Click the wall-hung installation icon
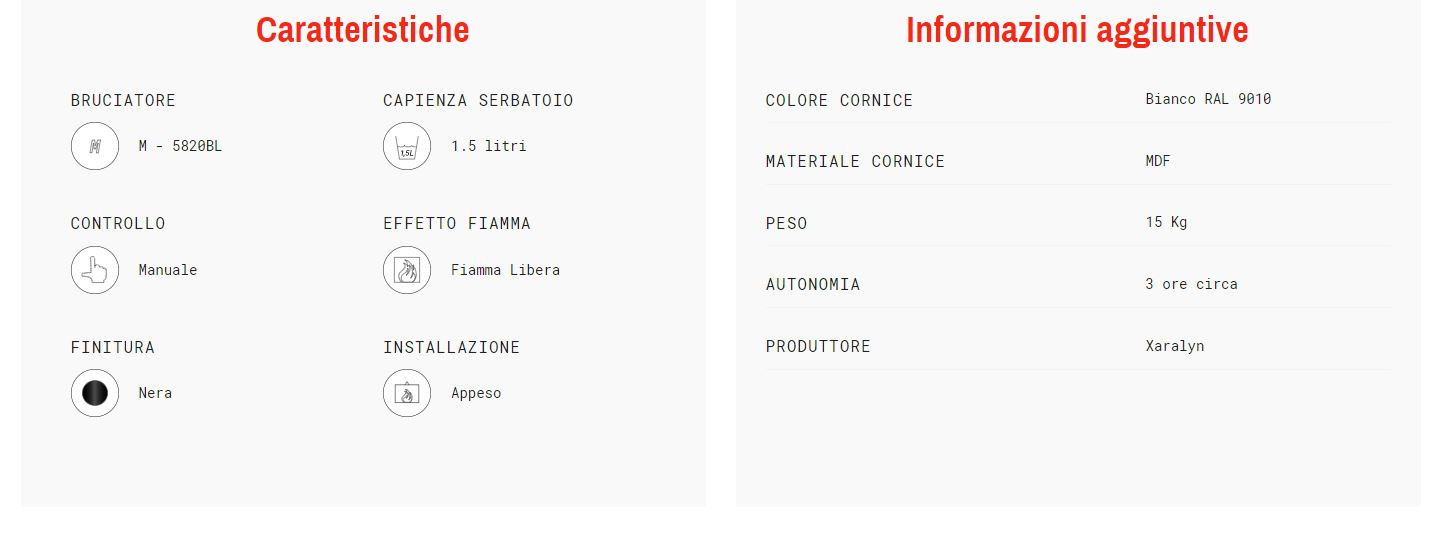 [x=407, y=393]
